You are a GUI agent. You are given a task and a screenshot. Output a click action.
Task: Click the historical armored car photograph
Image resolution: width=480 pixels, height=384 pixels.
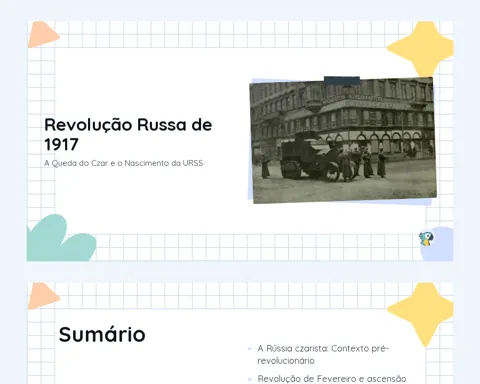pyautogui.click(x=343, y=140)
